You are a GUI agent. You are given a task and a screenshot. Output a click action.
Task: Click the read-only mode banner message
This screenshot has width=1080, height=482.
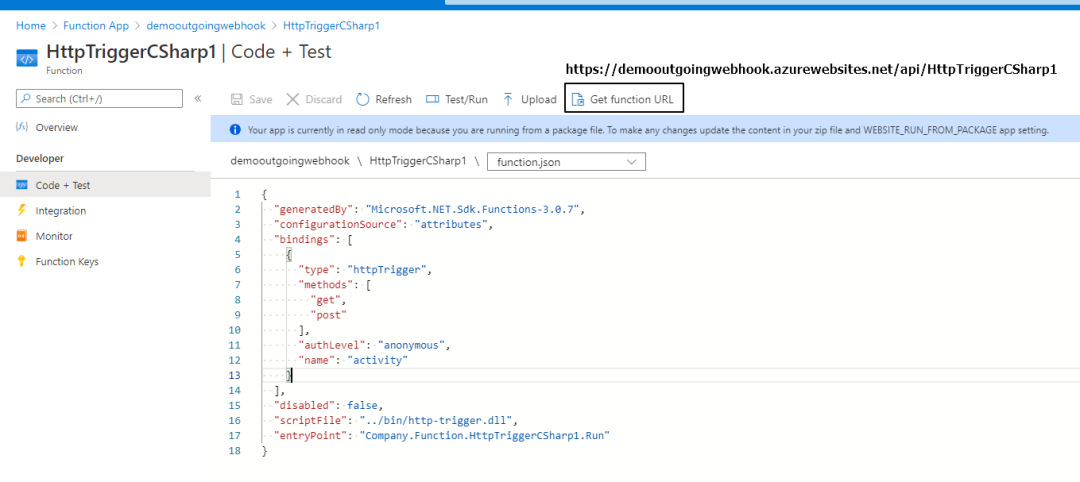[x=648, y=129]
